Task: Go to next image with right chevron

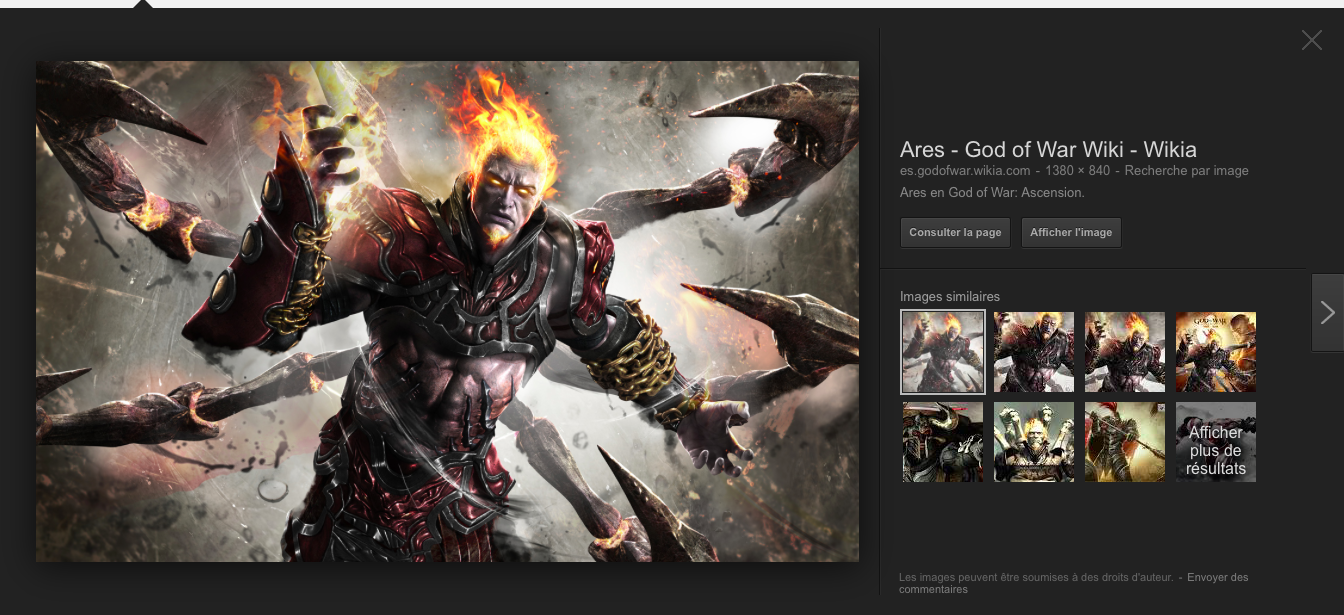Action: [1327, 313]
